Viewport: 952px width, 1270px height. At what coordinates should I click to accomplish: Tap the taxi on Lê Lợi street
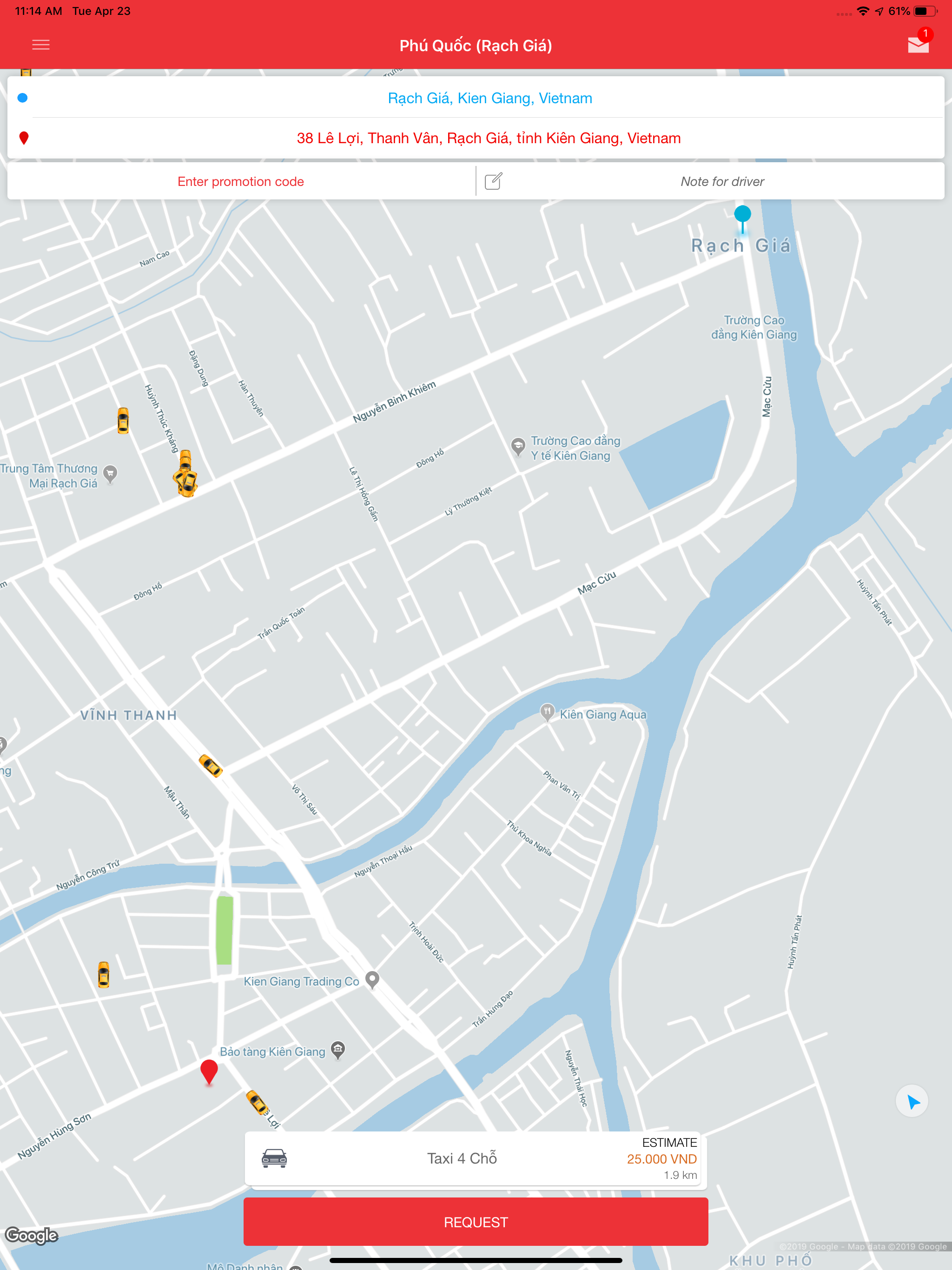257,1102
